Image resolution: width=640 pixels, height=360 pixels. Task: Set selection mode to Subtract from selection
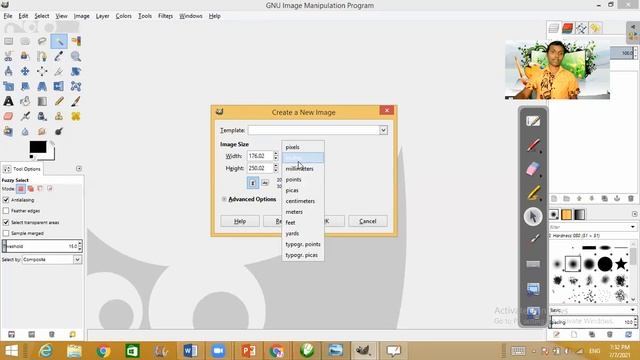tap(40, 189)
